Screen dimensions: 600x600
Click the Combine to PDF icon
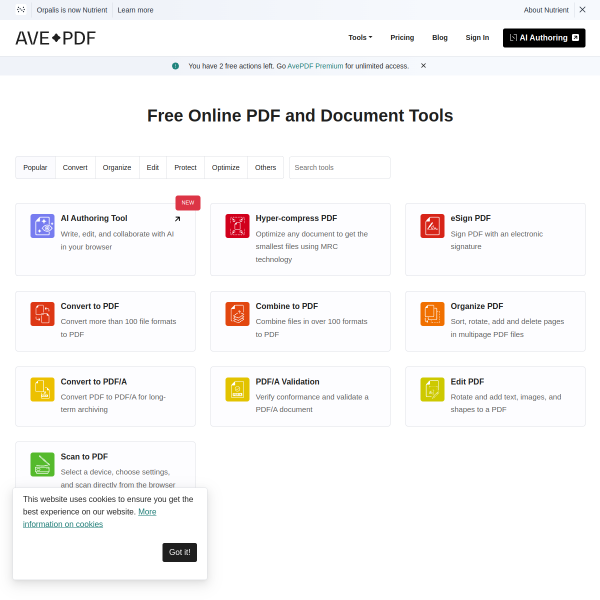point(237,314)
